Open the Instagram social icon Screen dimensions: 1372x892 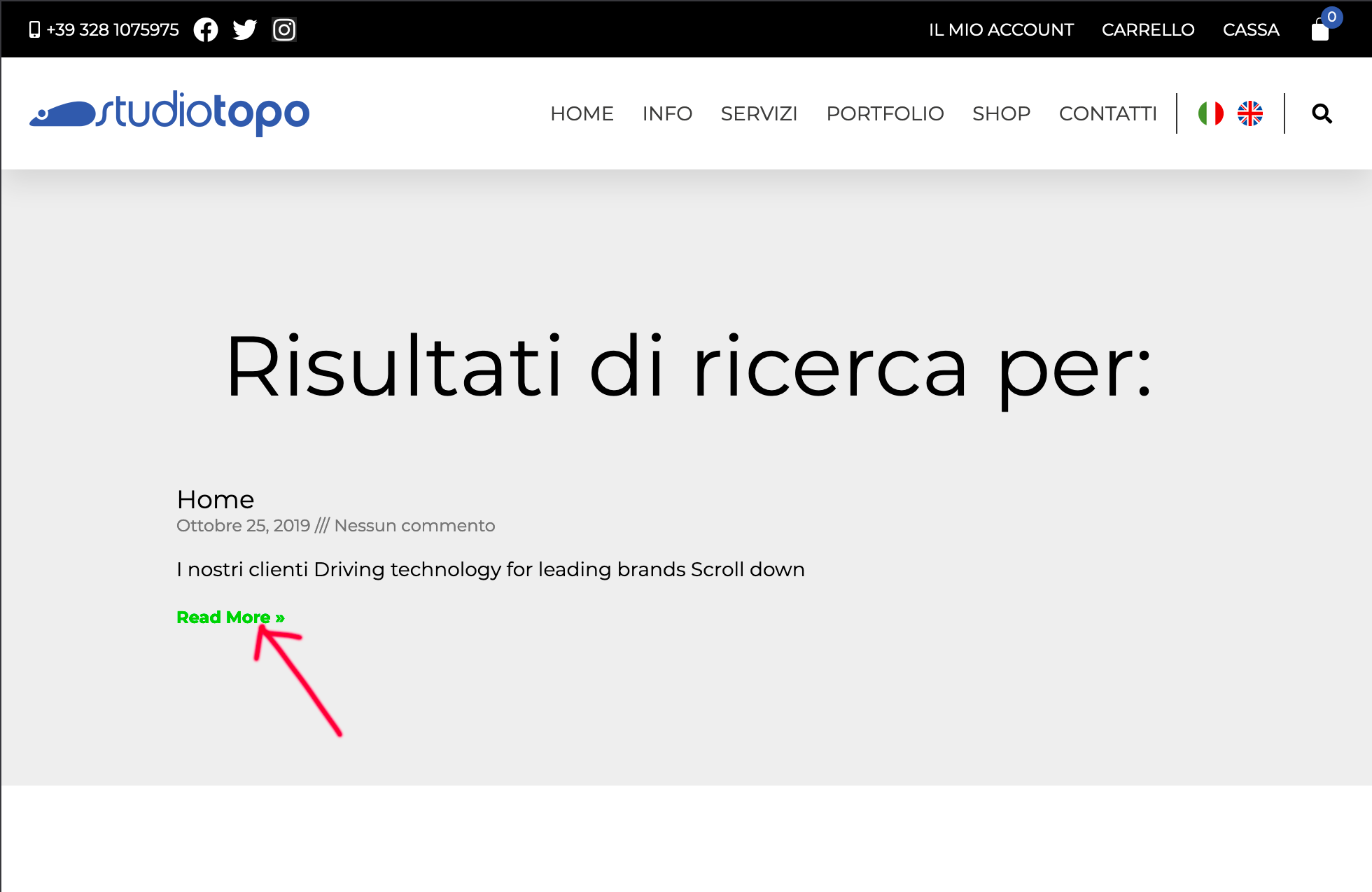click(x=284, y=29)
